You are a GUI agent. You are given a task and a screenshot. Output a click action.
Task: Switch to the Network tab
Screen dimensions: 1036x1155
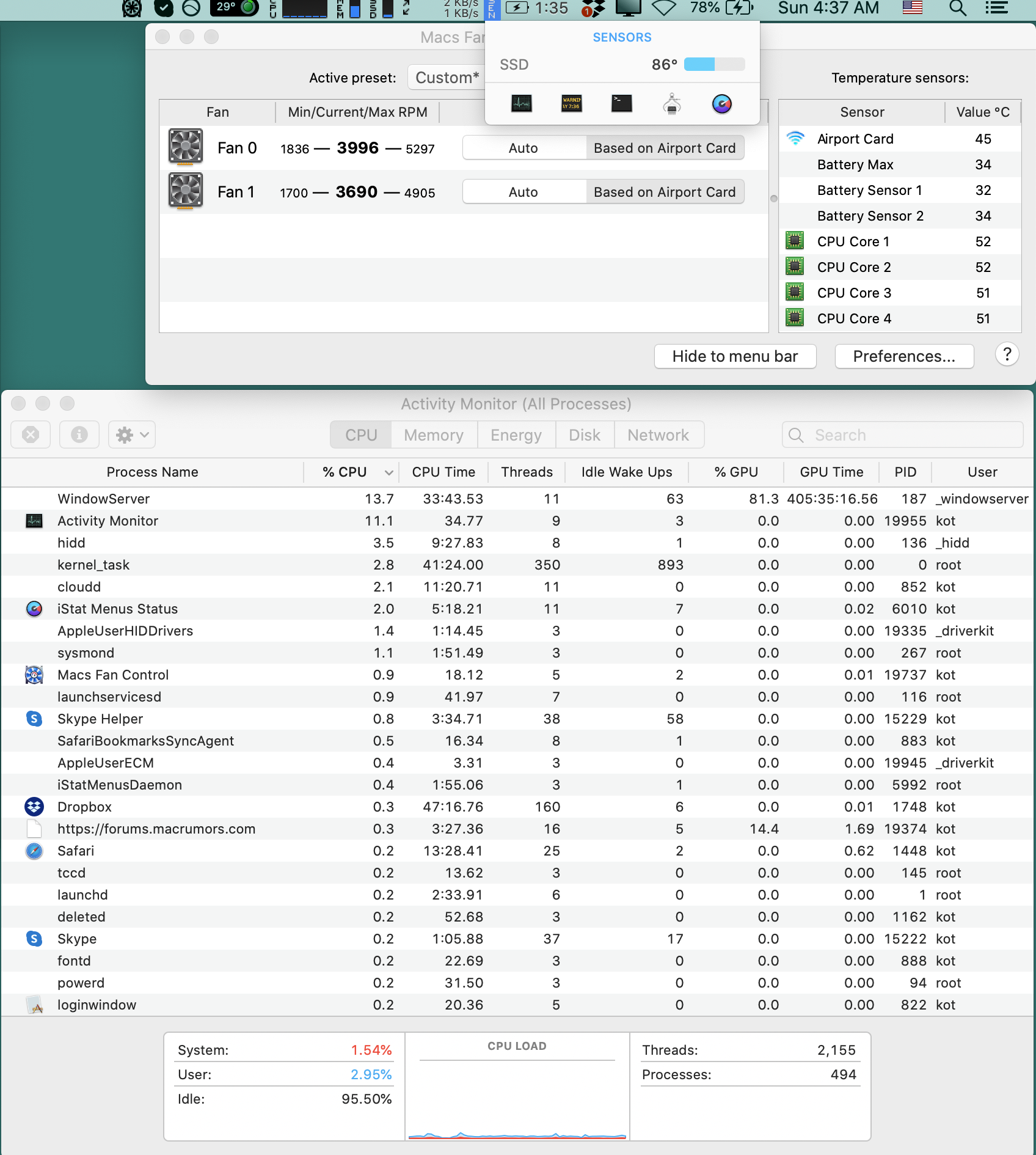658,435
